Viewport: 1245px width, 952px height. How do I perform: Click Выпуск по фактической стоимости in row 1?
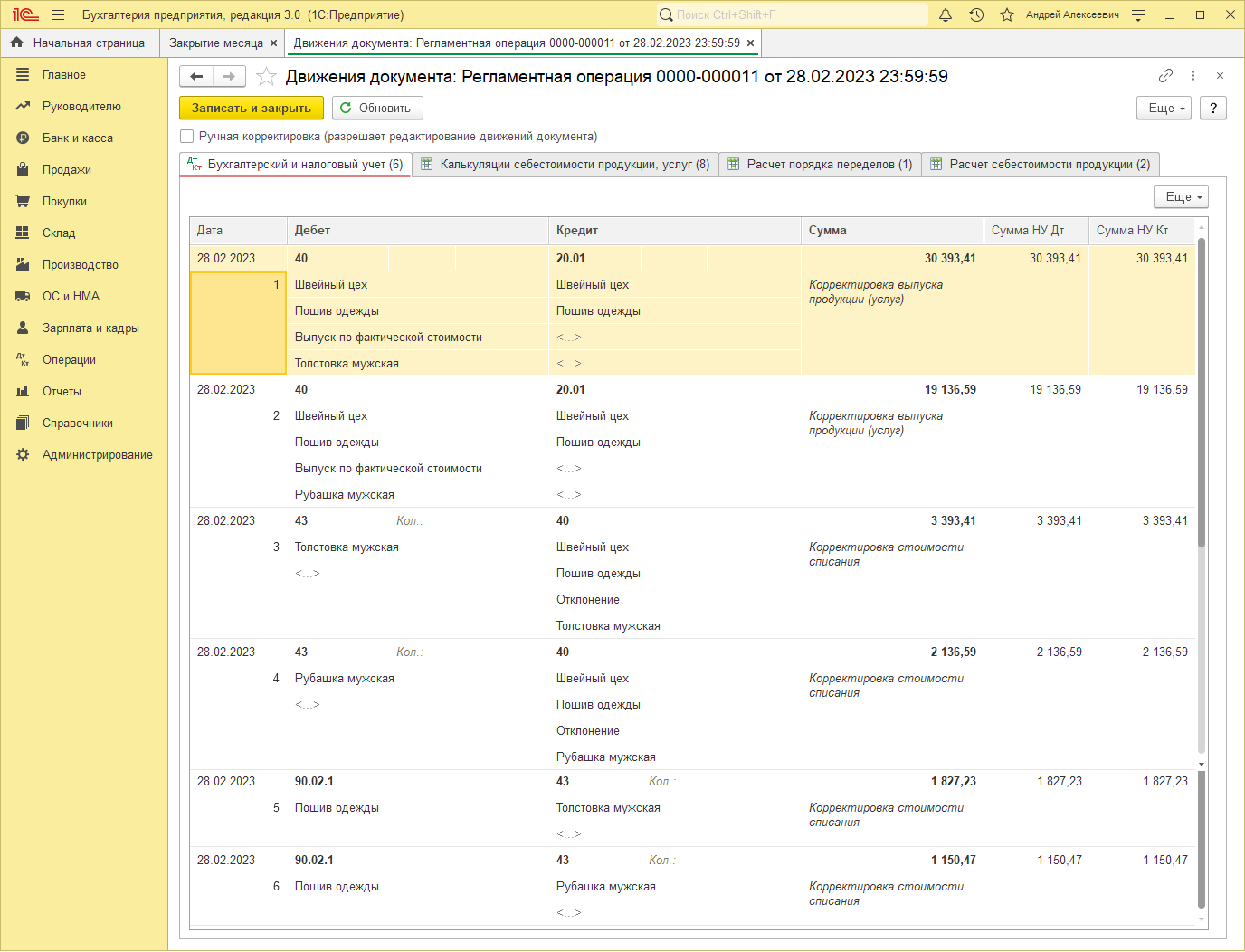[388, 338]
